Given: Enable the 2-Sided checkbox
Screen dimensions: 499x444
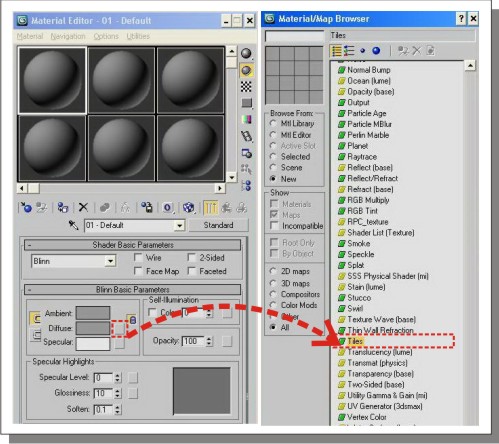Looking at the screenshot, I should pyautogui.click(x=192, y=257).
